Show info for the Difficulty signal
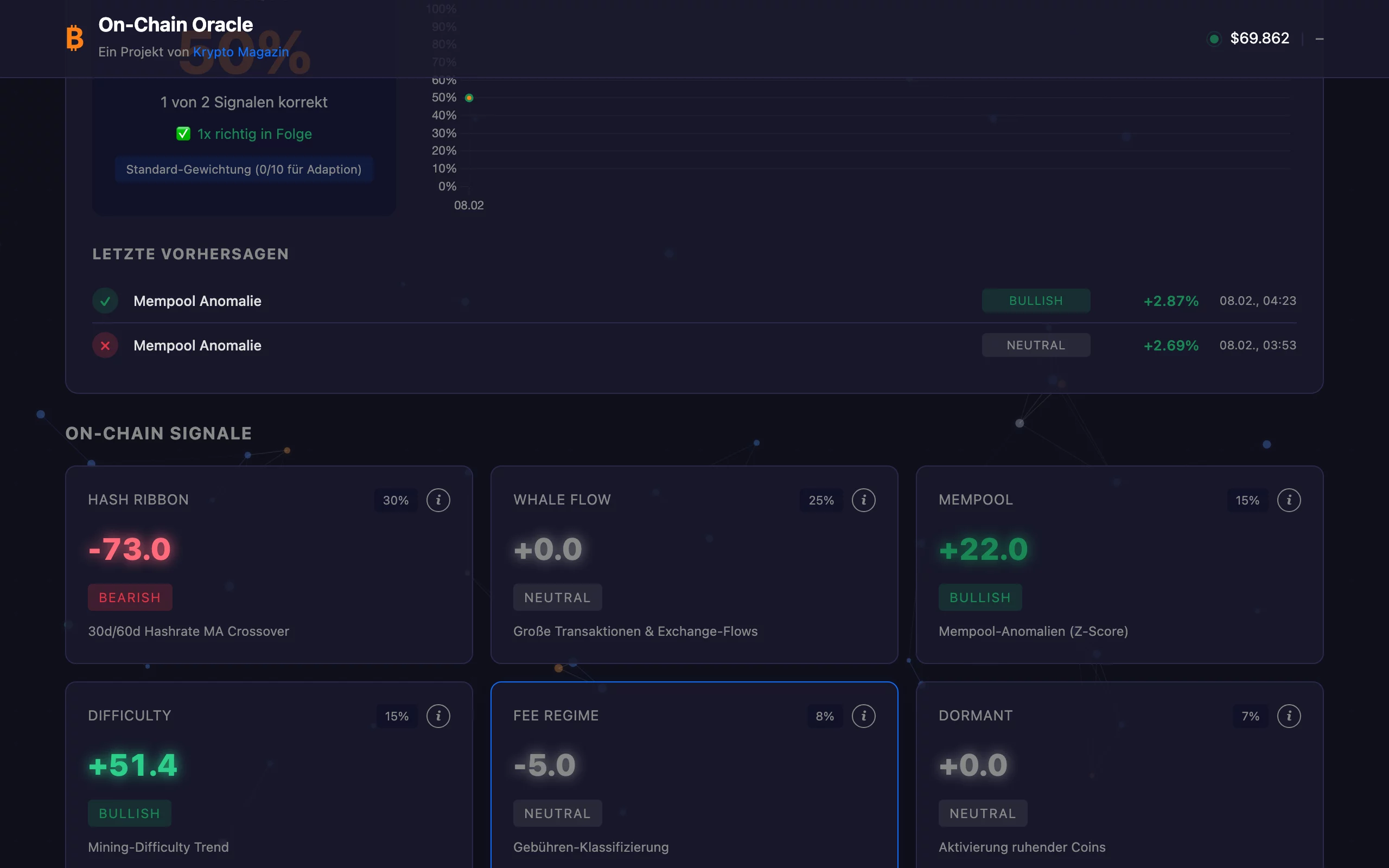 pos(438,716)
